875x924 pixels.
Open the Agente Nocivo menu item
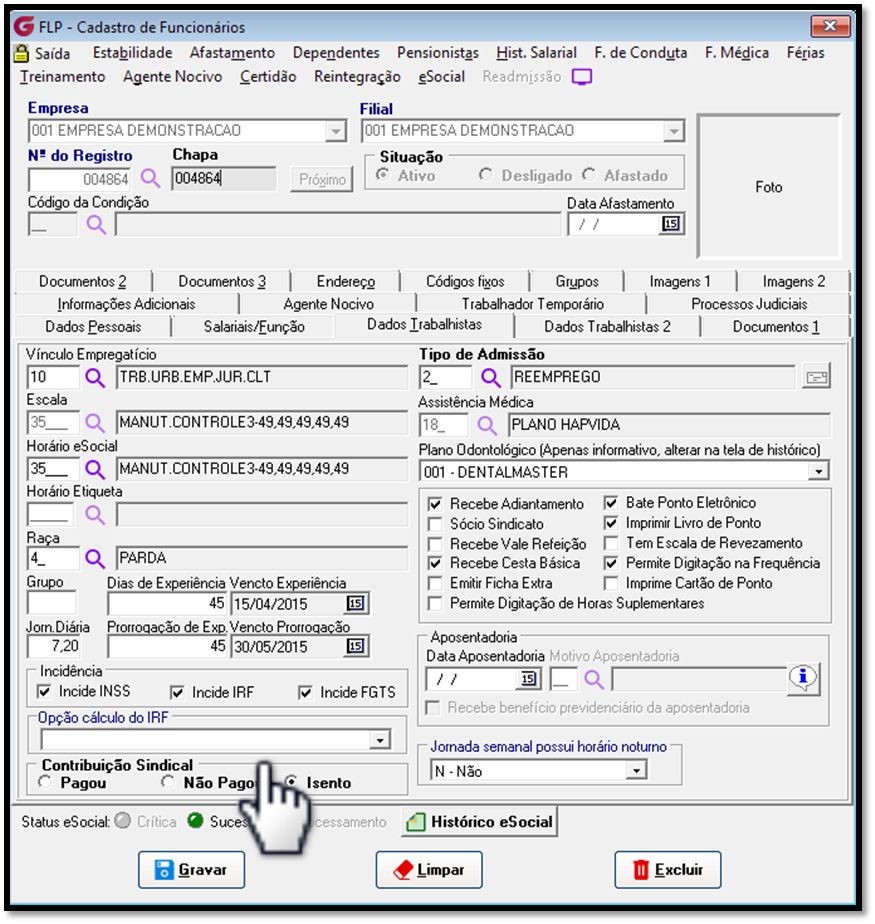pos(173,77)
